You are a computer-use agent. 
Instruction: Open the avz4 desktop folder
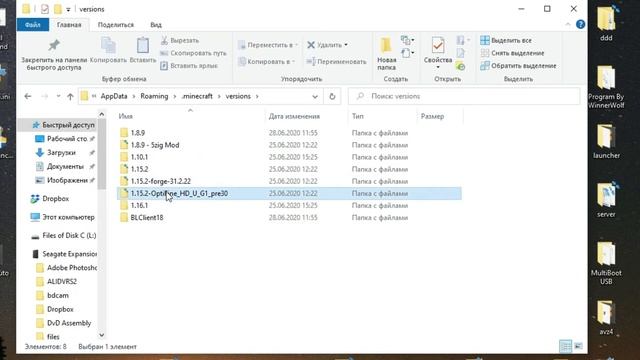(x=606, y=318)
